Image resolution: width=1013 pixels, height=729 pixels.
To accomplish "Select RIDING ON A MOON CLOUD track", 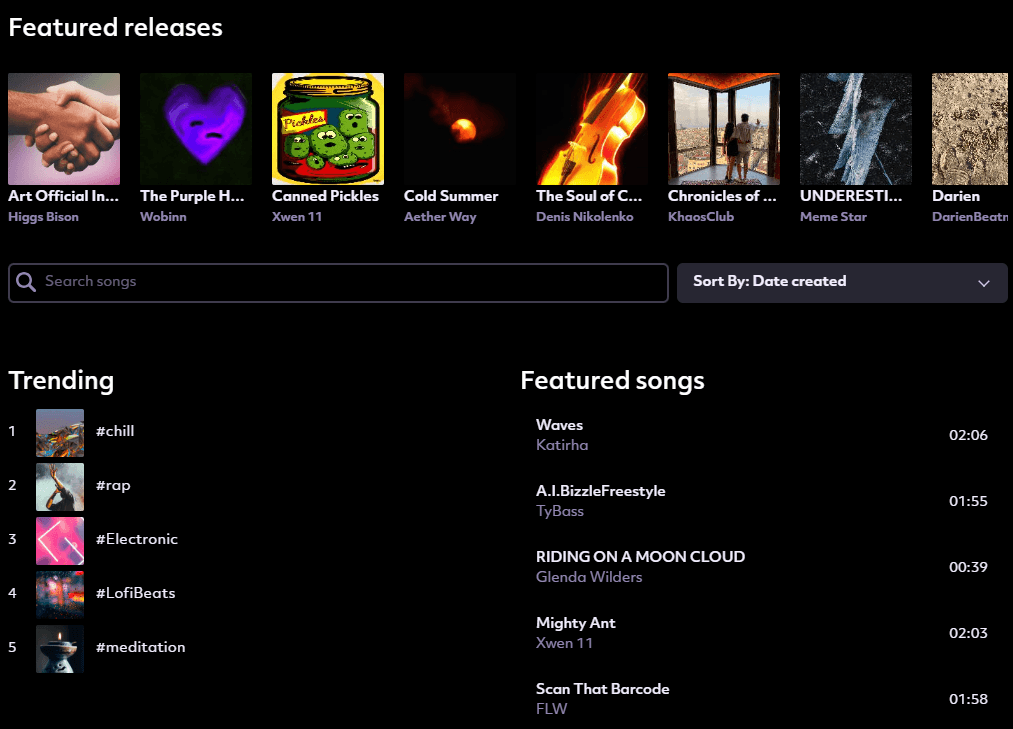I will coord(640,557).
